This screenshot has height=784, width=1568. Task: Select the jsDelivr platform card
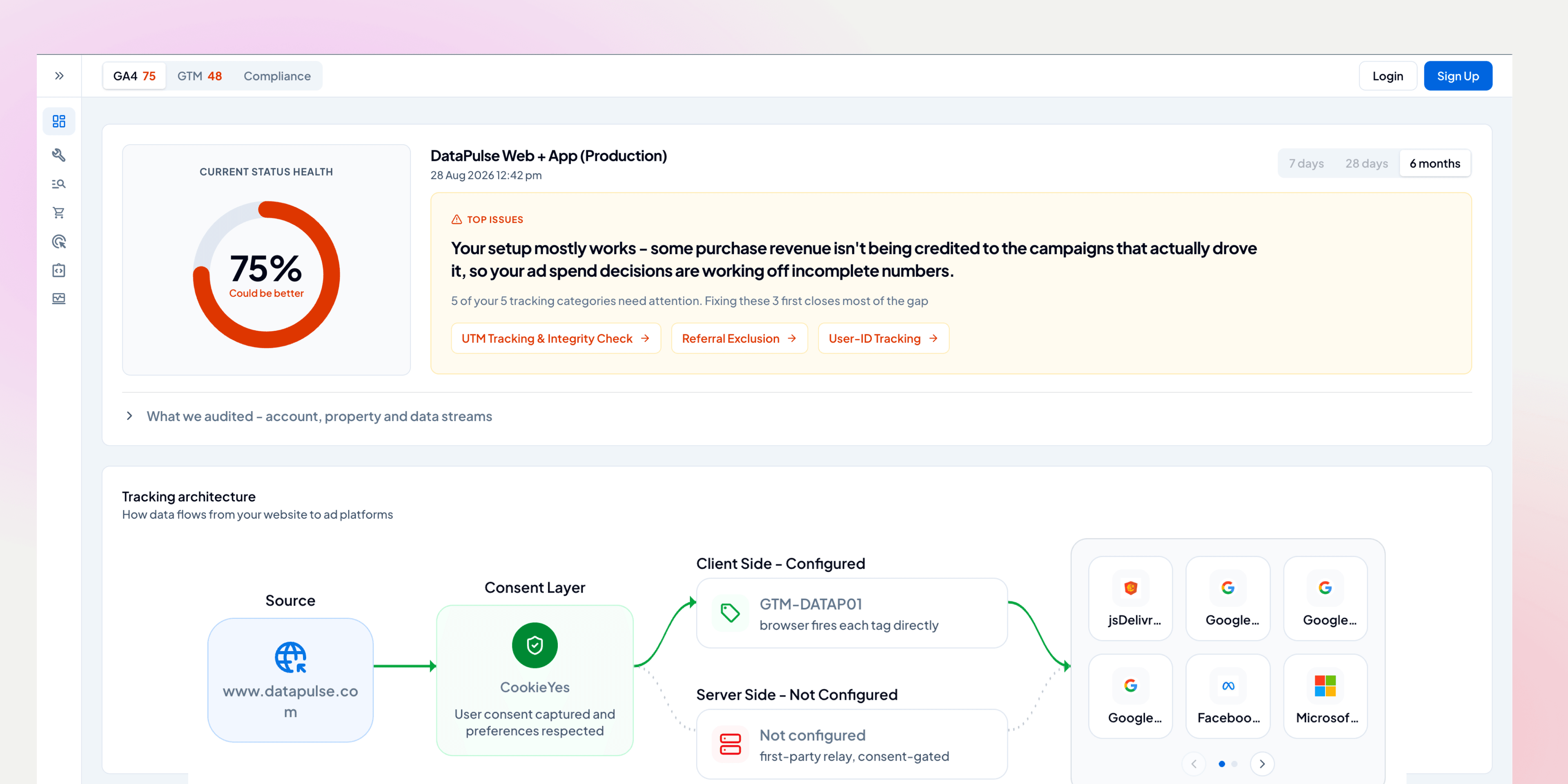click(1130, 598)
